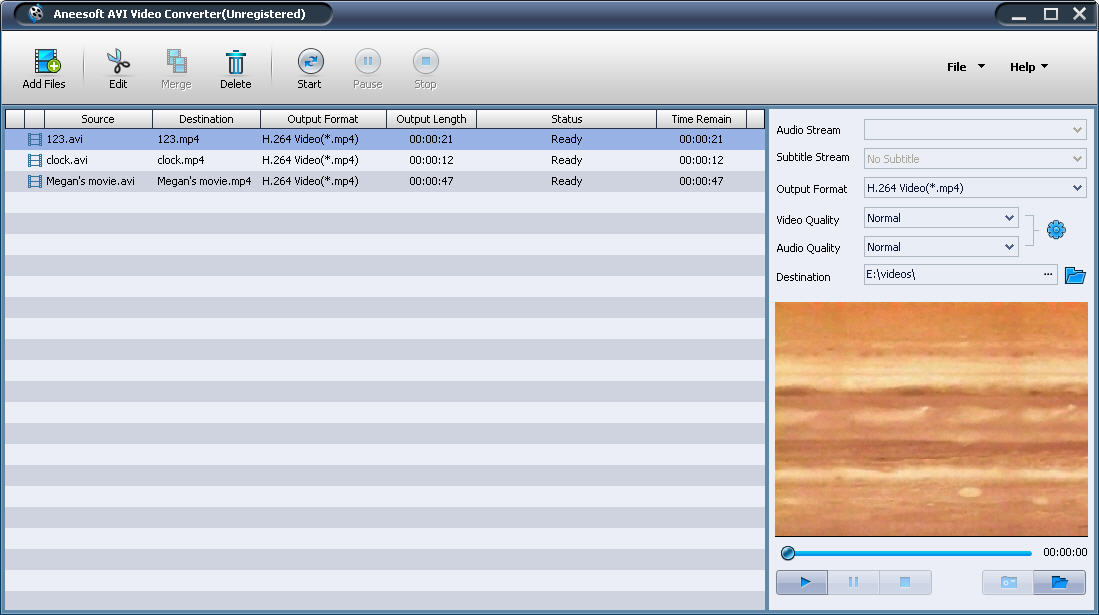1099x615 pixels.
Task: Select the Megan's movie.avi file row
Action: (x=385, y=182)
